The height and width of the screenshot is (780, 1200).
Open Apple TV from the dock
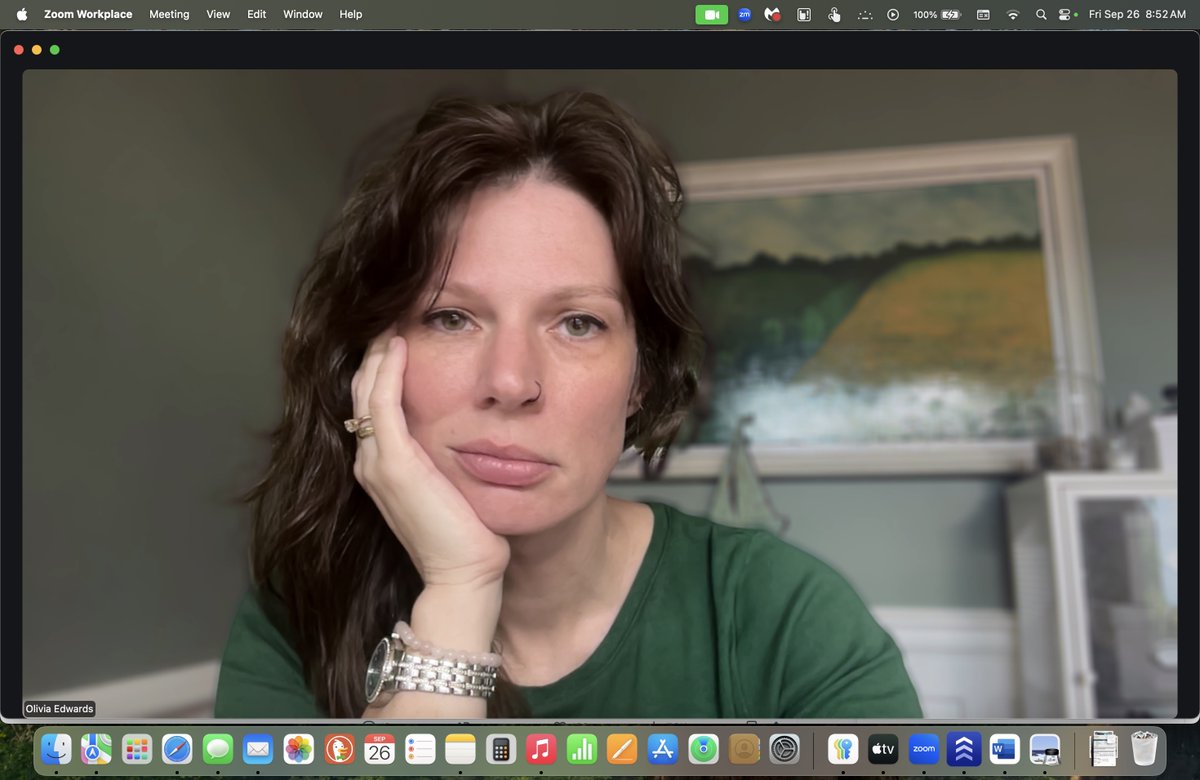click(883, 748)
